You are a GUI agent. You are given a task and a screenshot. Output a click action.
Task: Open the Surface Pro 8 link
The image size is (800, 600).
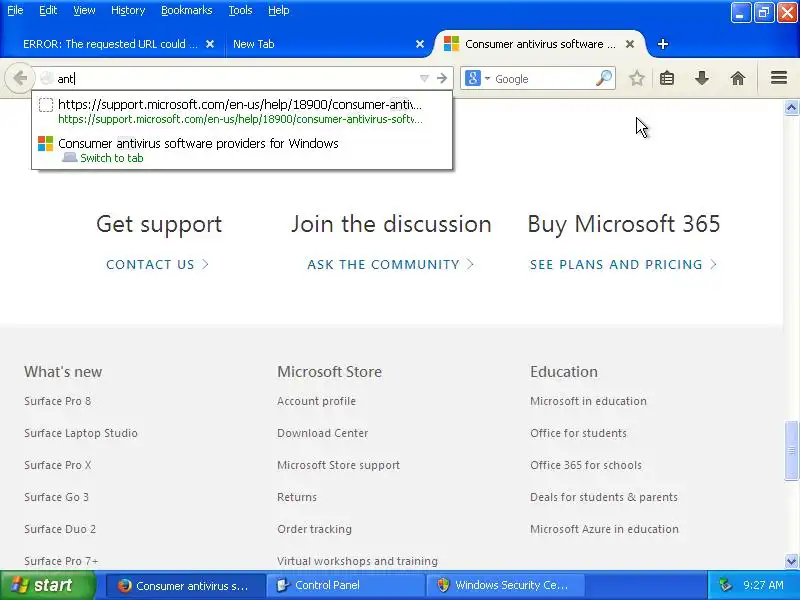tap(58, 401)
